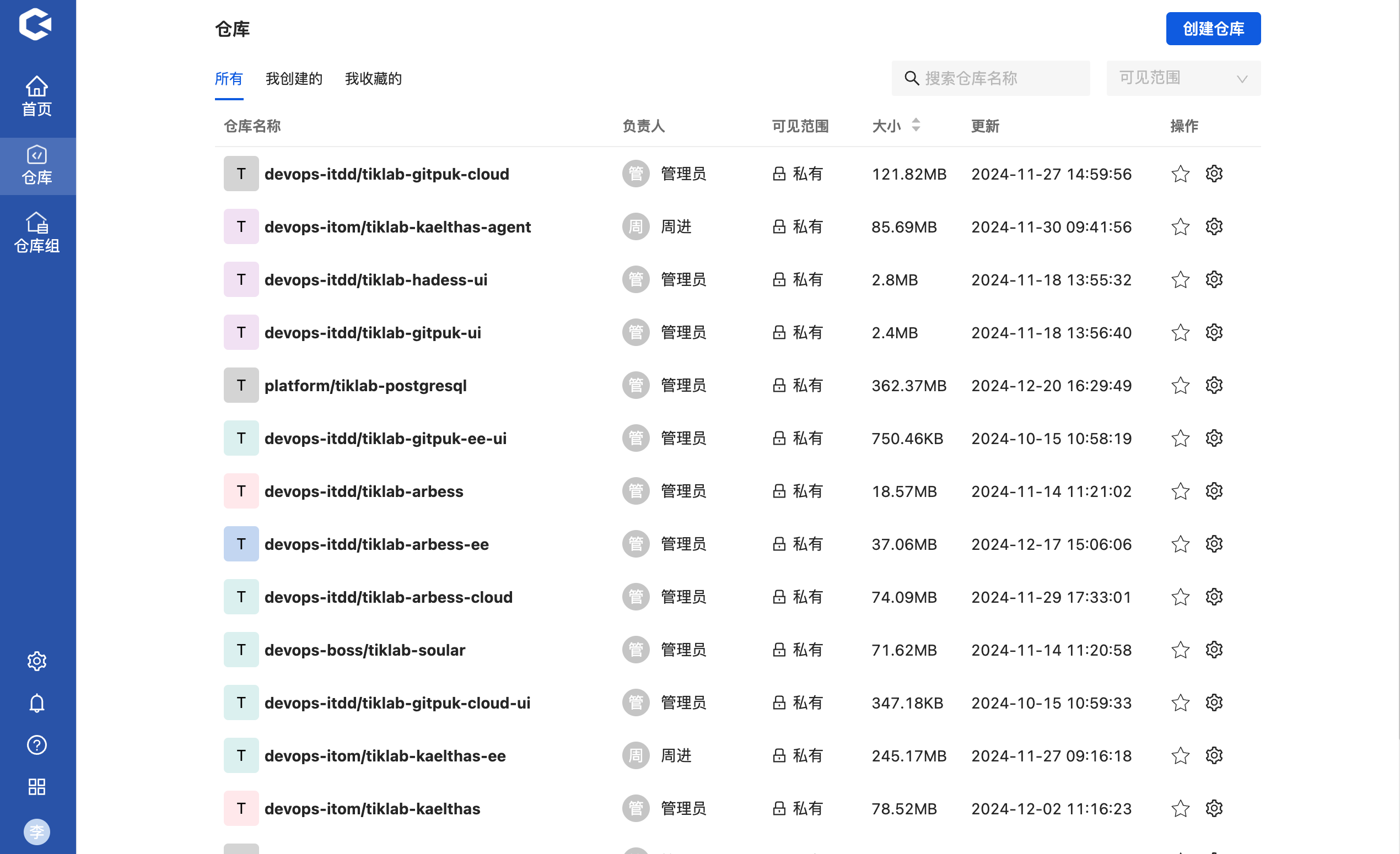Click owner 周进 in tiklab-kaelthas-ee row
Image resolution: width=1400 pixels, height=854 pixels.
[x=676, y=755]
